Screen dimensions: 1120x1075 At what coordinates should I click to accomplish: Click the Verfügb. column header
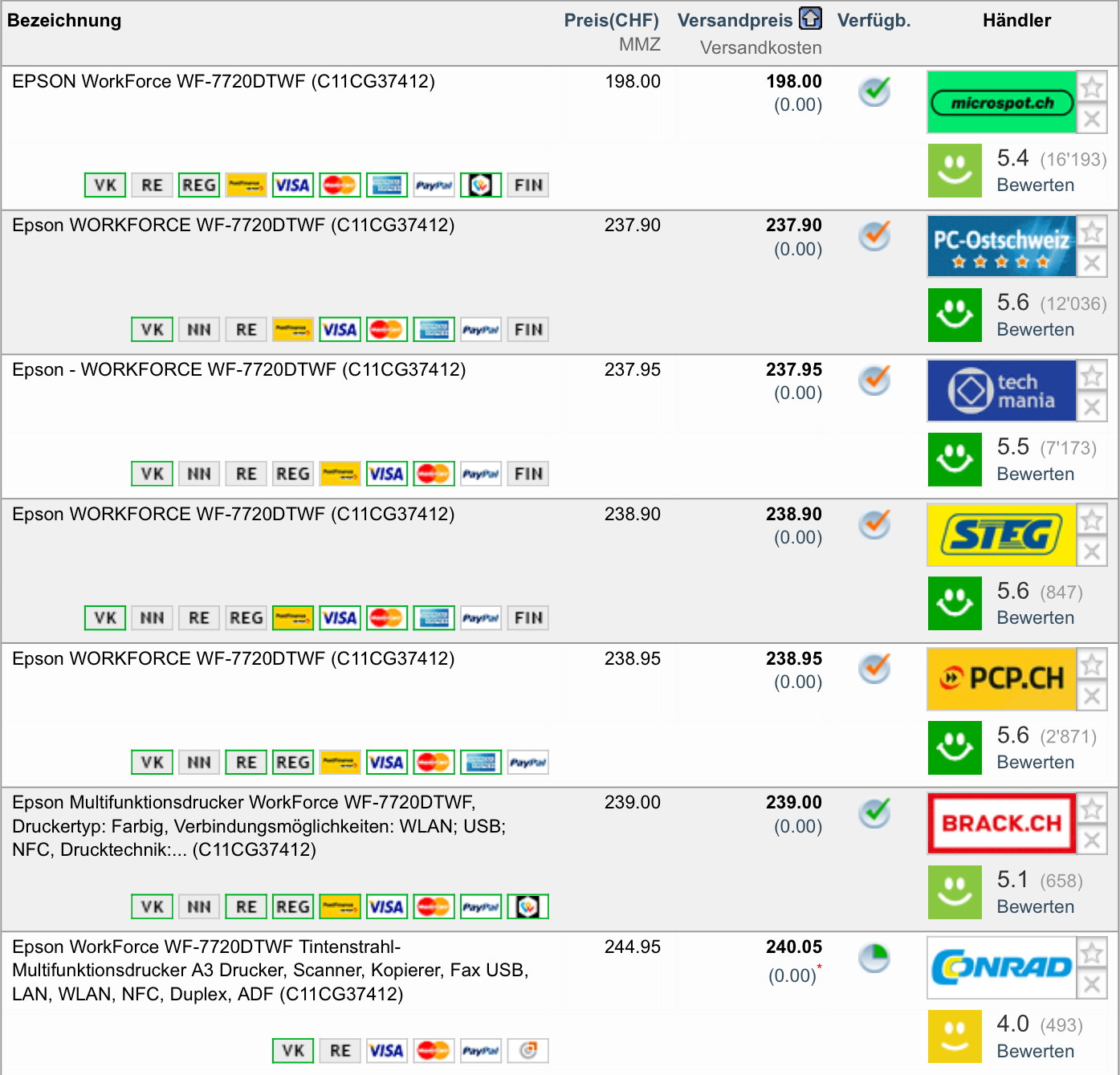click(874, 21)
